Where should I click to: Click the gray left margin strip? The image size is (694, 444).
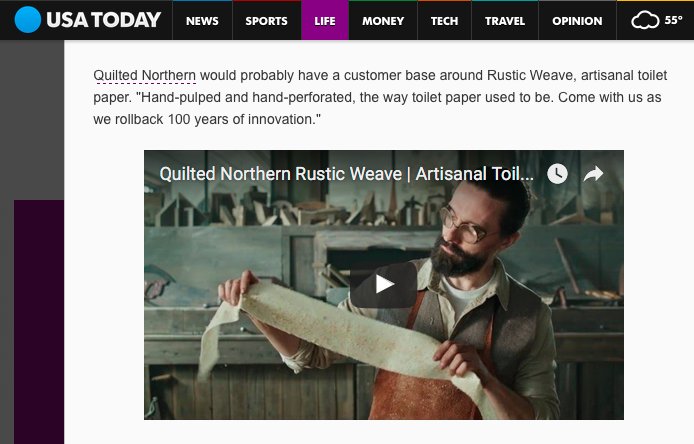pos(32,120)
